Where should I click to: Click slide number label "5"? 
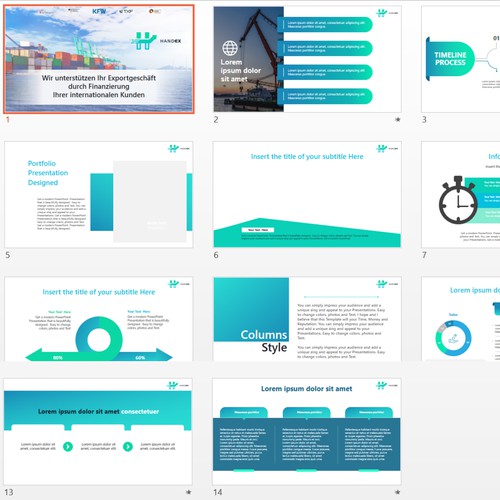8,255
